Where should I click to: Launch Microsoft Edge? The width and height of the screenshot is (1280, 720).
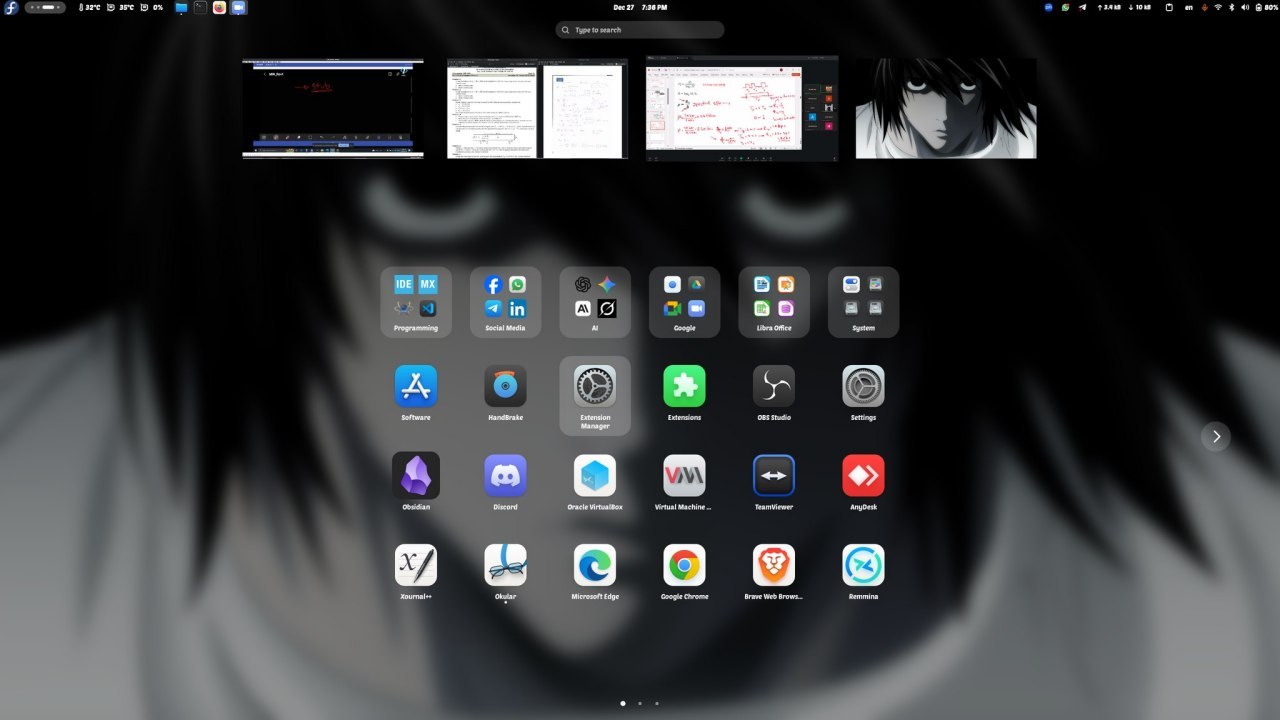coord(595,565)
